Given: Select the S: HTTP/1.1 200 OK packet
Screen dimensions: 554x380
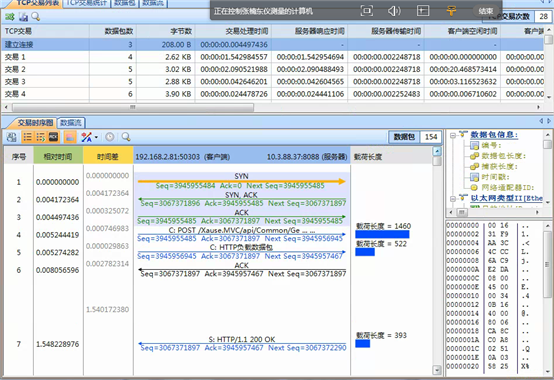Looking at the screenshot, I should 241,343.
